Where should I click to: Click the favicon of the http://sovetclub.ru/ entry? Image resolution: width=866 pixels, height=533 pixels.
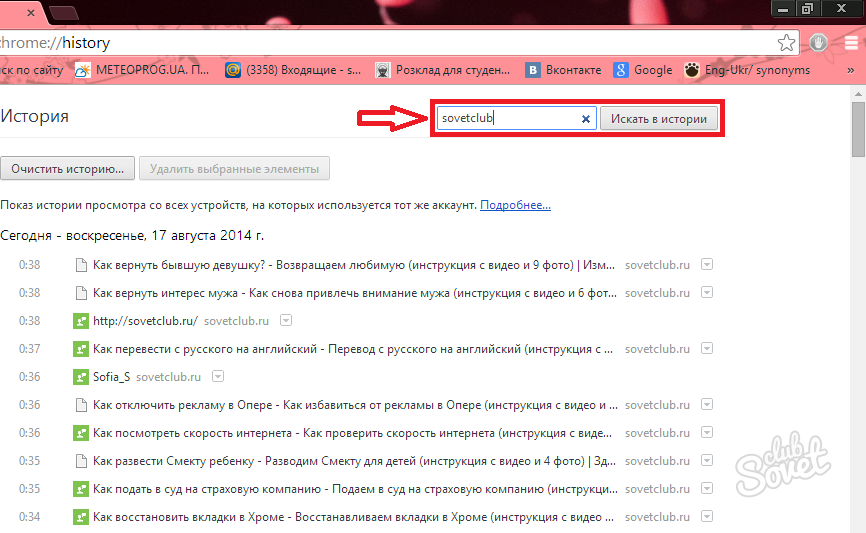(x=81, y=321)
